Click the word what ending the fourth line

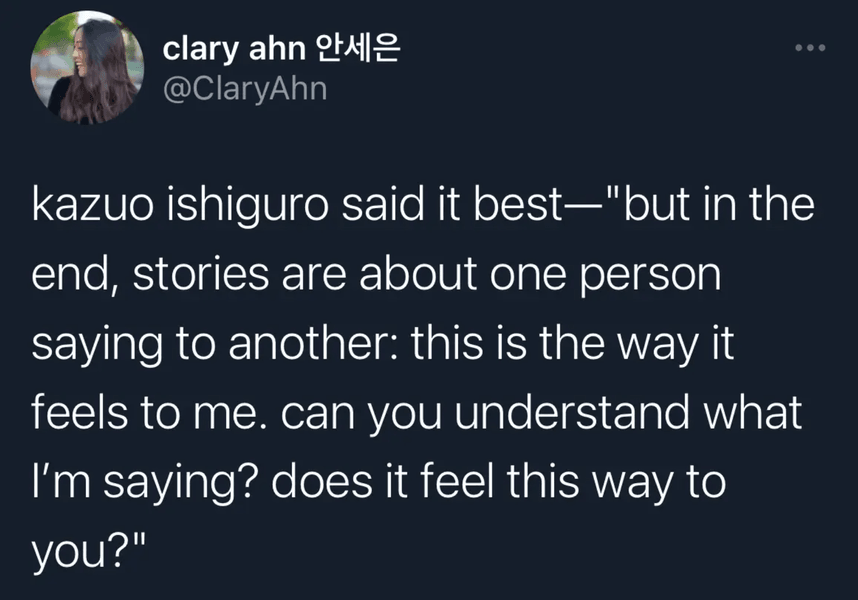point(753,412)
